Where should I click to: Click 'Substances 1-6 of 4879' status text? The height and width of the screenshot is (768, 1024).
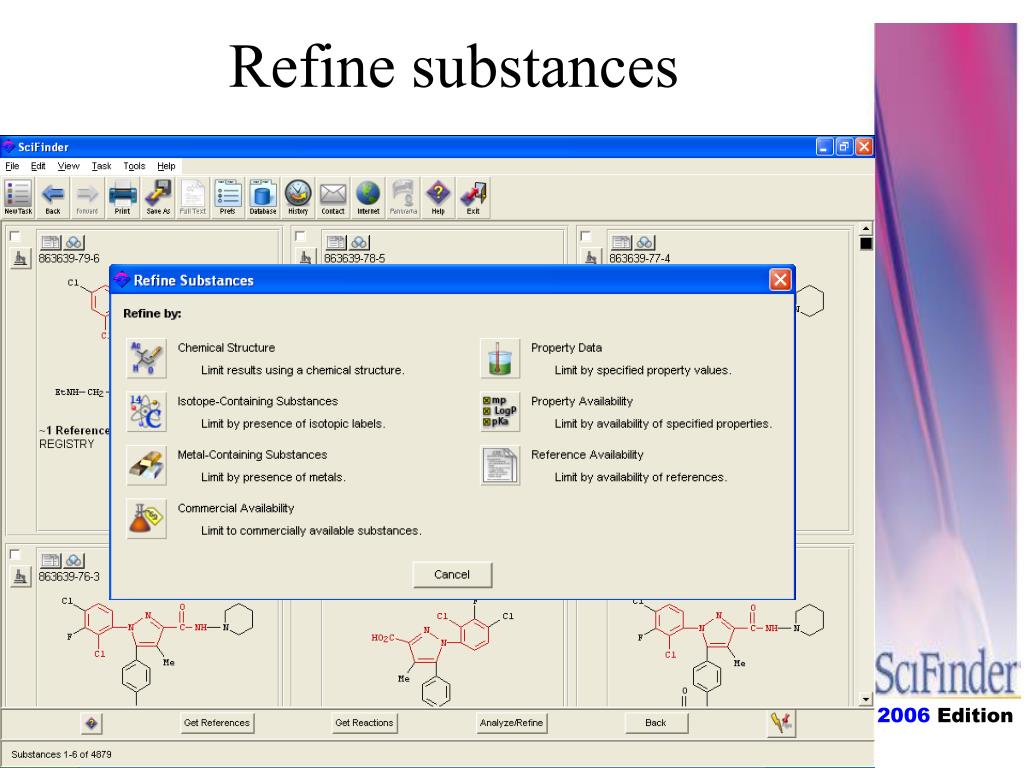tap(61, 754)
